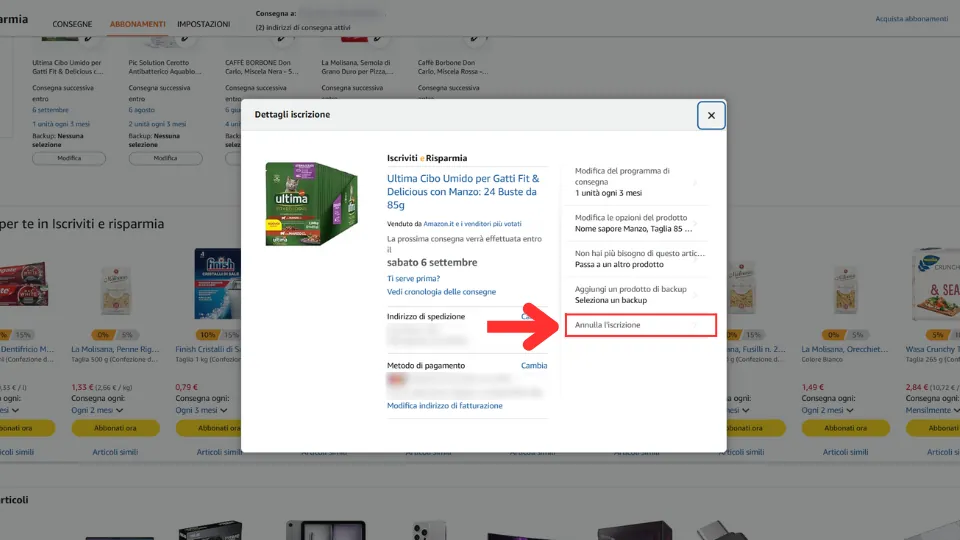Open the Ogni 2 mesi dropdown under La Molisana Penne
960x540 pixels.
pos(97,410)
